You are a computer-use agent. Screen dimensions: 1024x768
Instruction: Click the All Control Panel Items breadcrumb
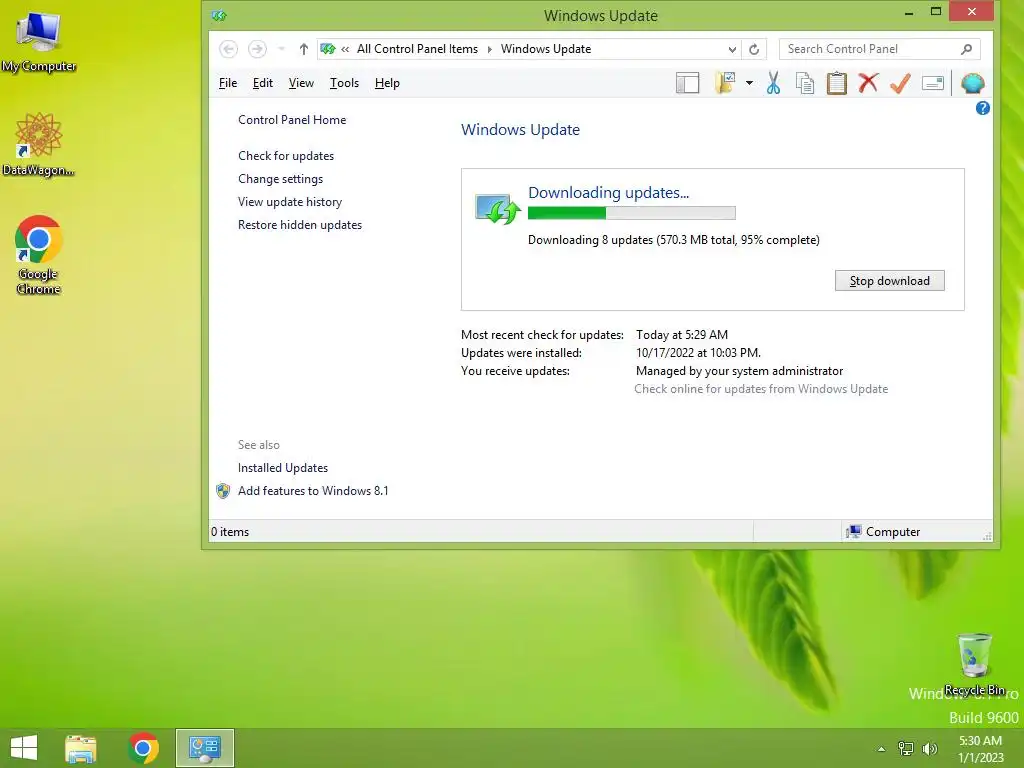(417, 49)
